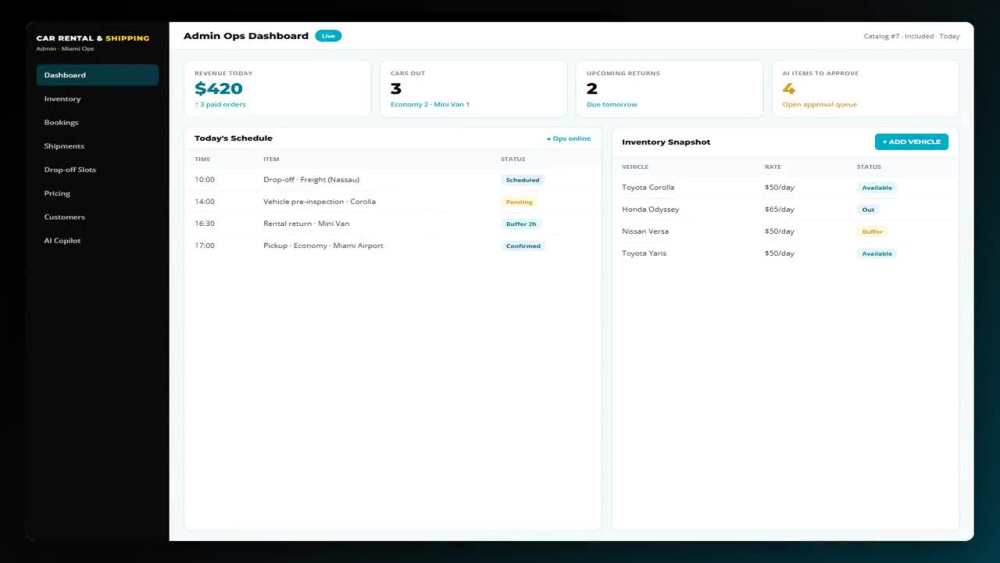Click the Pending status badge
Screen dimensions: 1000x563
coord(519,202)
